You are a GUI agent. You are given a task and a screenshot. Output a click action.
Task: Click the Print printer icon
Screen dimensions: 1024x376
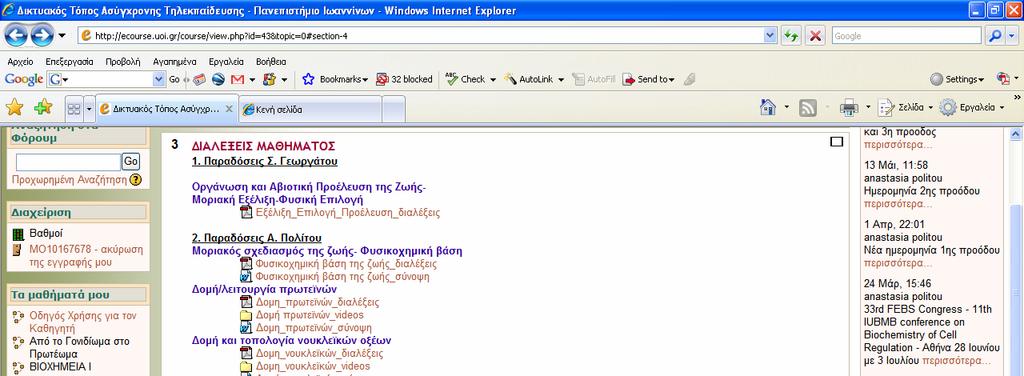(x=848, y=107)
